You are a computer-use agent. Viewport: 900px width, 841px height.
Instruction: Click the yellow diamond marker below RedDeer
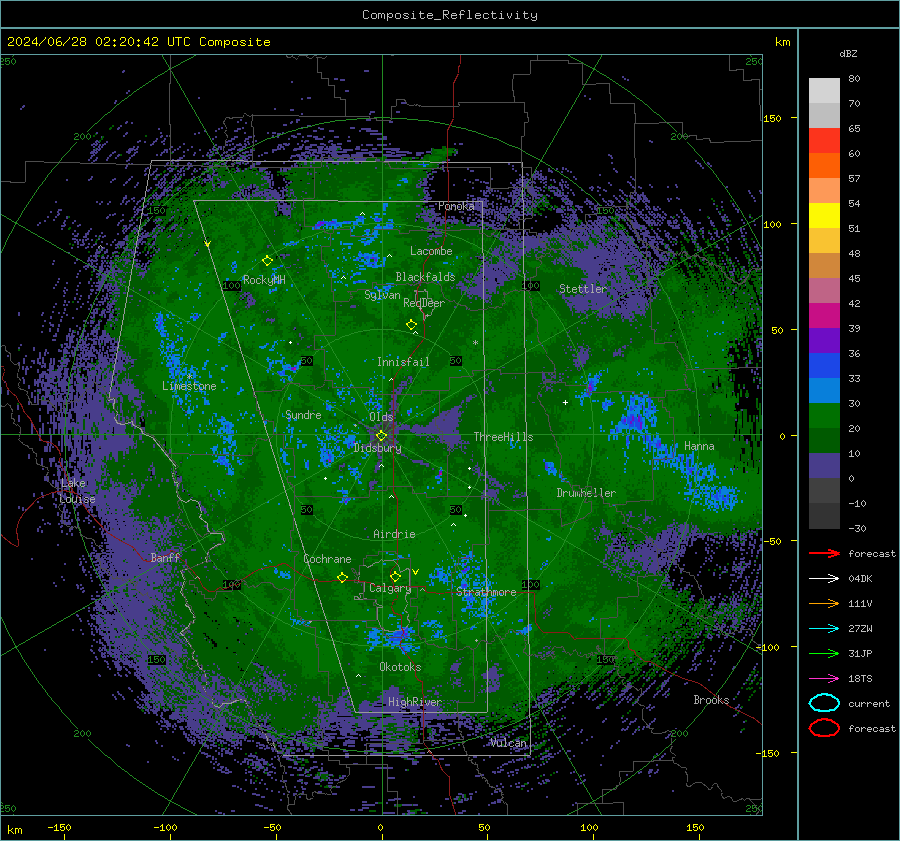411,325
